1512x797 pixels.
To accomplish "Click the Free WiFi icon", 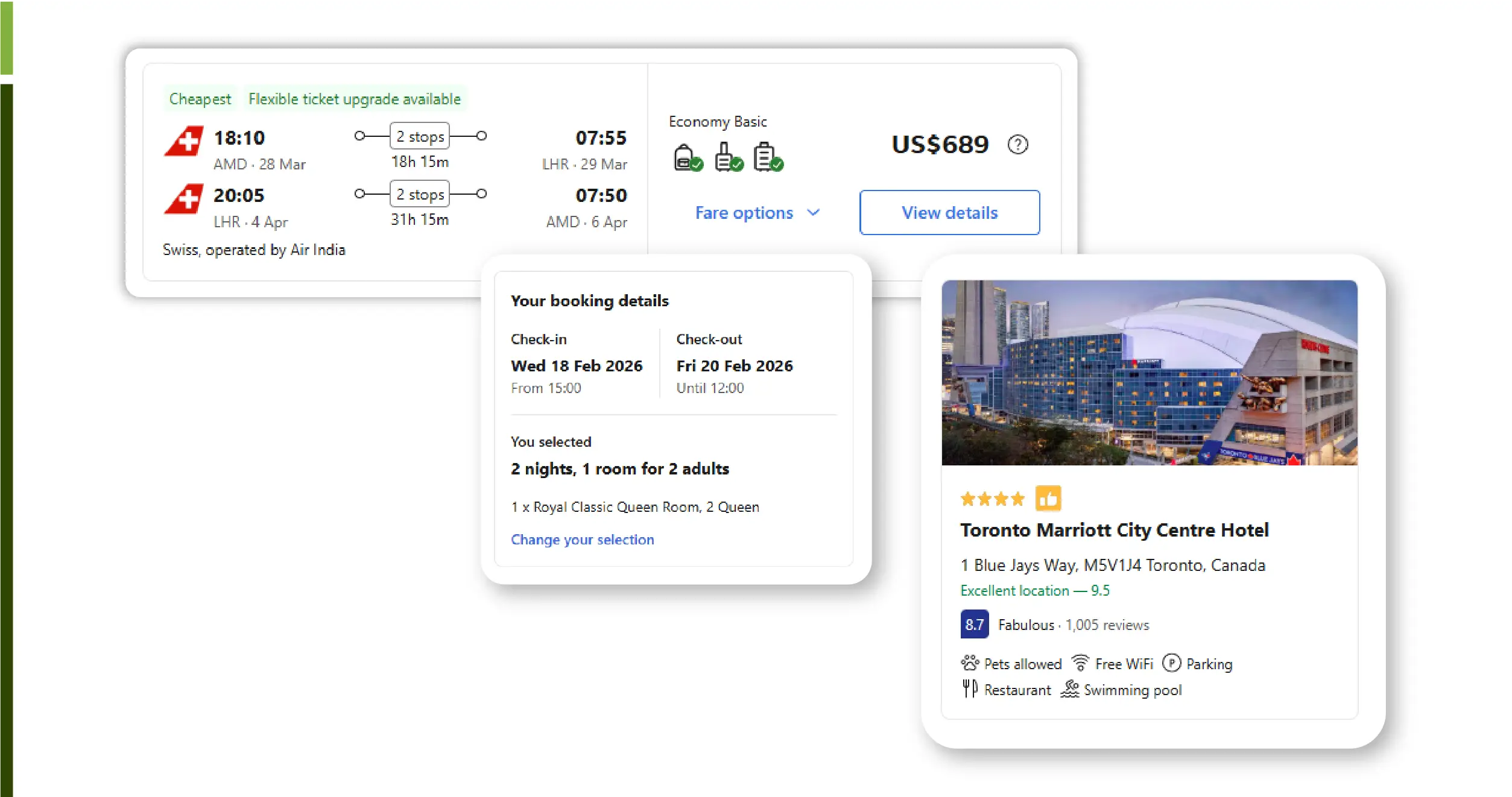I will pyautogui.click(x=1080, y=661).
